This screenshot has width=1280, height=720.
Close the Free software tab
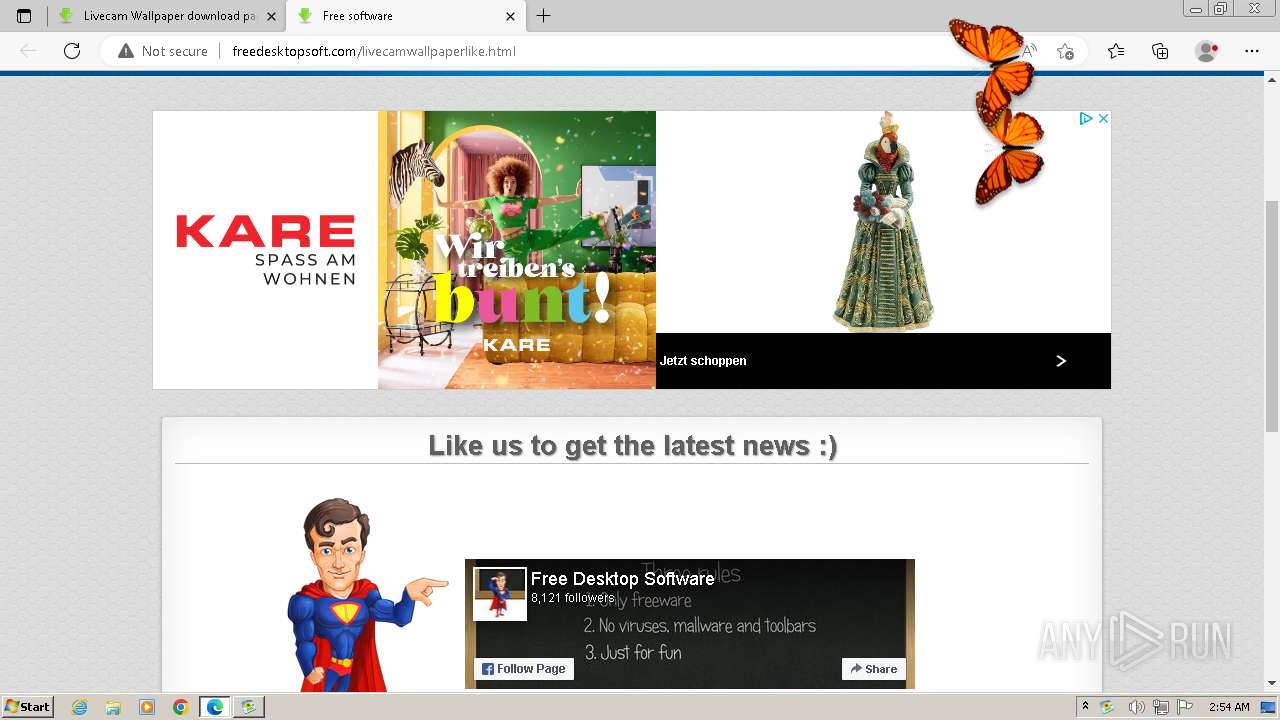click(511, 16)
